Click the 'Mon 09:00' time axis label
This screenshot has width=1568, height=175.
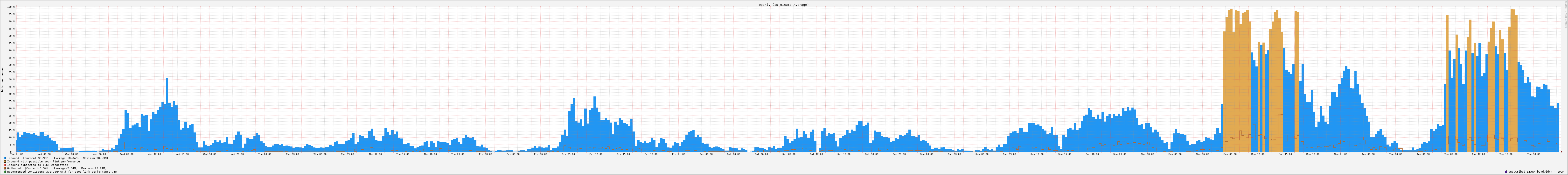coord(1230,154)
